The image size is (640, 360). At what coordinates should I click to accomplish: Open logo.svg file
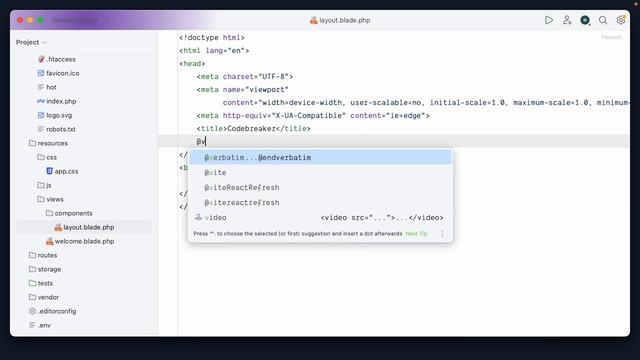[55, 115]
